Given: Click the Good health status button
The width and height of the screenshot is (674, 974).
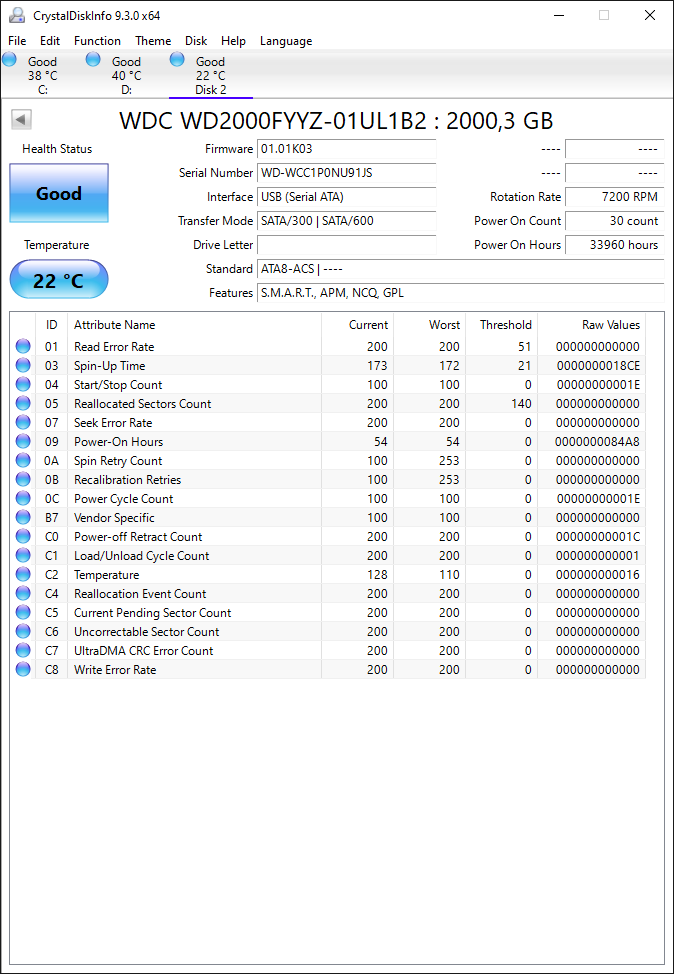Looking at the screenshot, I should coord(59,193).
